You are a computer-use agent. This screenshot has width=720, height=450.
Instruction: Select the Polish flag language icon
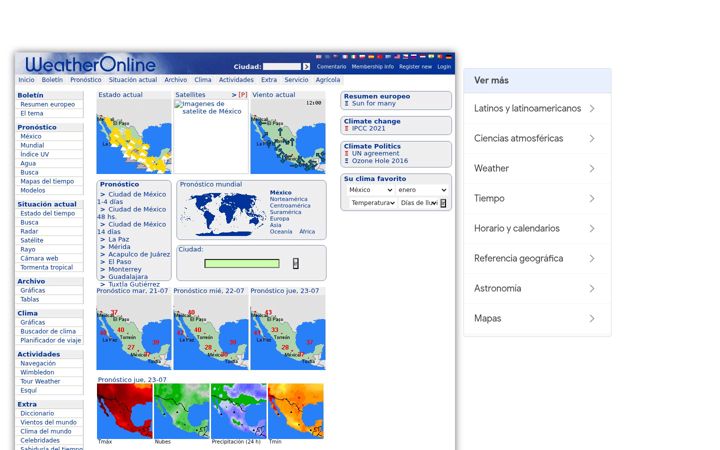click(362, 56)
